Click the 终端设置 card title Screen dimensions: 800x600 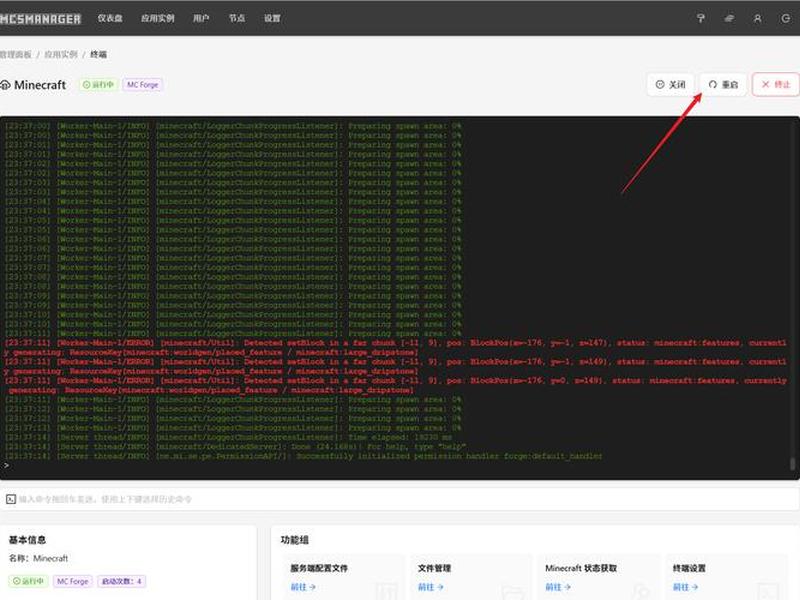click(x=689, y=568)
